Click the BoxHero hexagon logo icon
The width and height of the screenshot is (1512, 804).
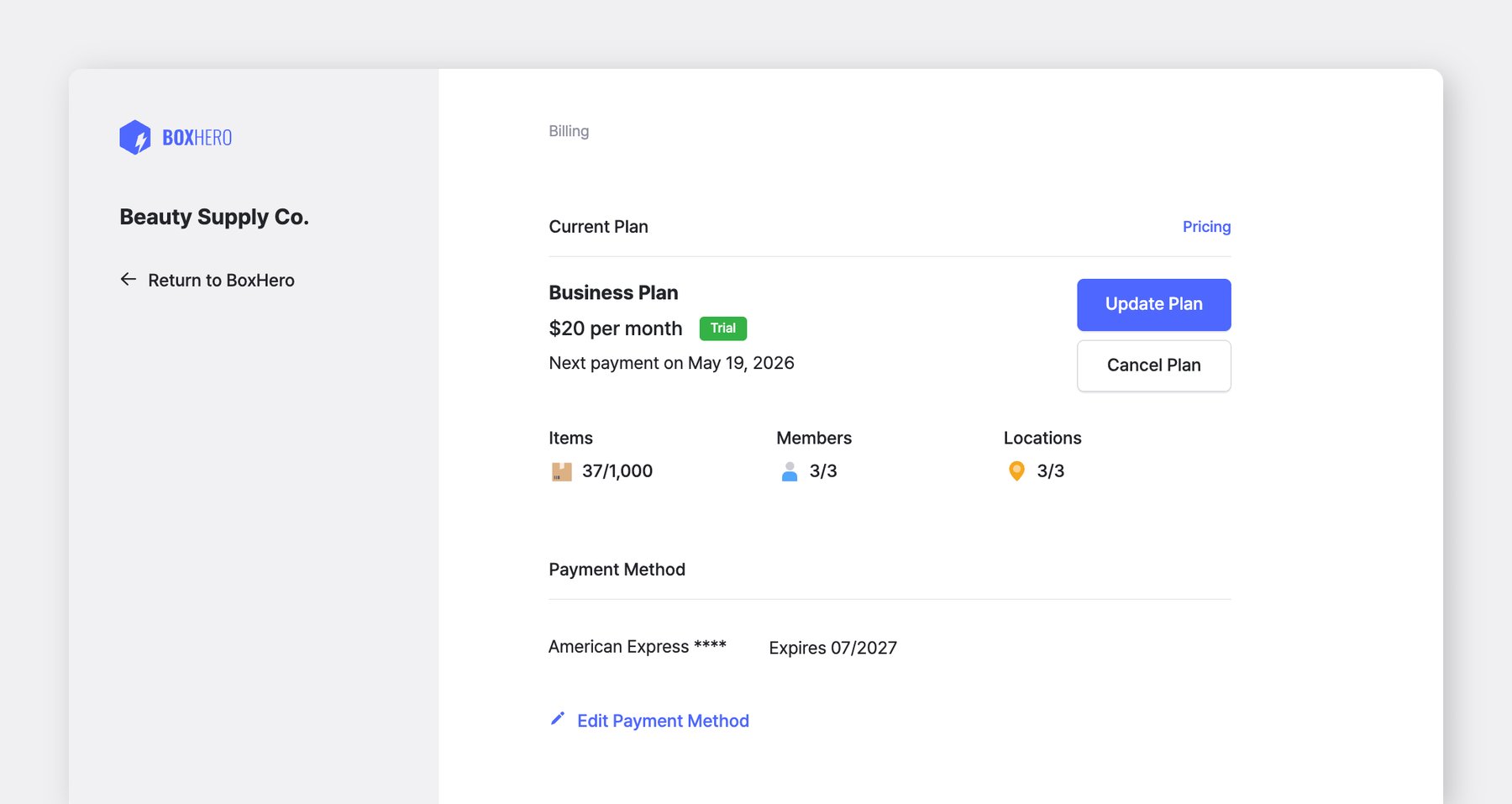(134, 137)
